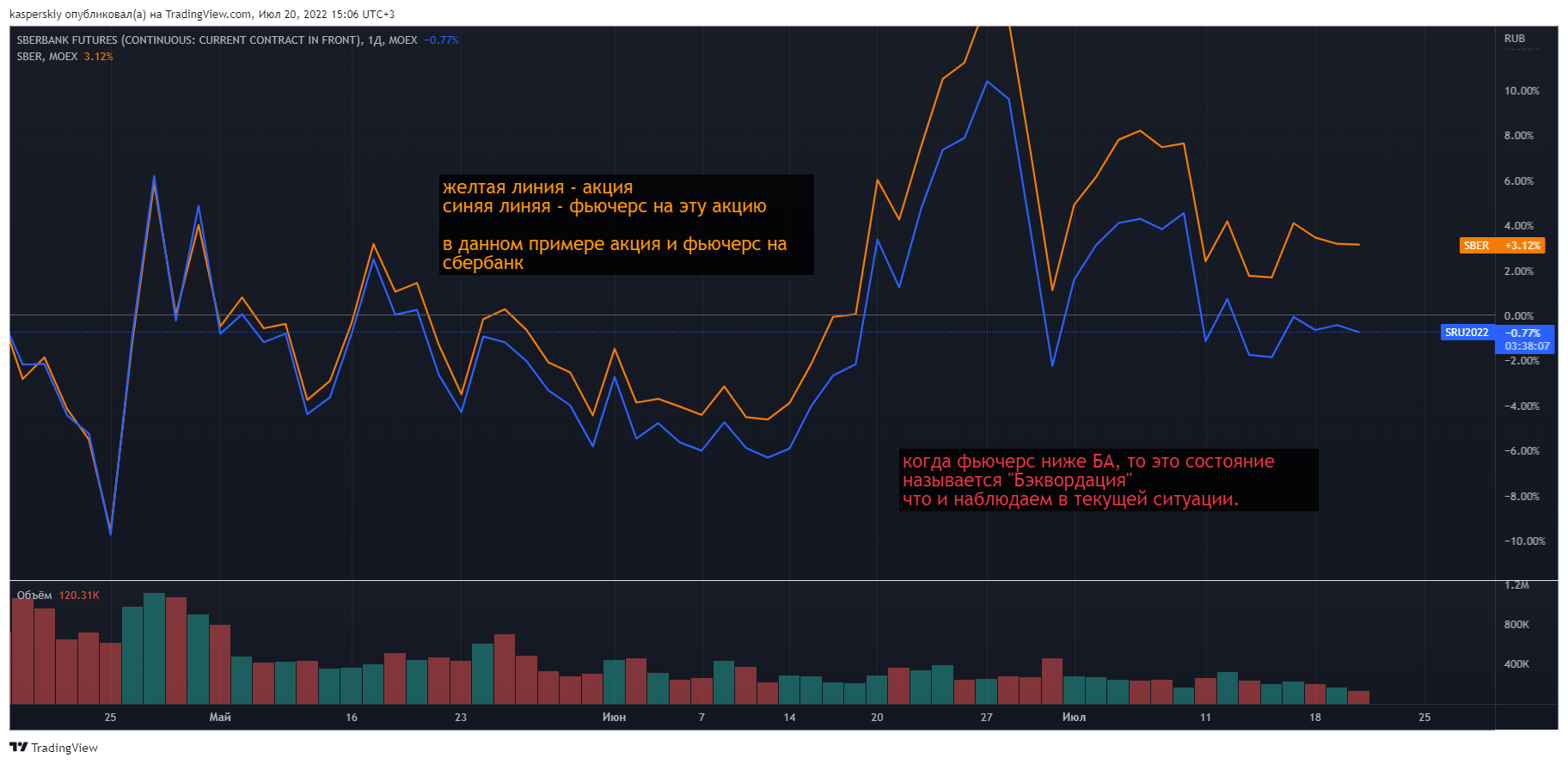
Task: Click the 'желтая линия - акция' annotation line
Action: point(537,187)
